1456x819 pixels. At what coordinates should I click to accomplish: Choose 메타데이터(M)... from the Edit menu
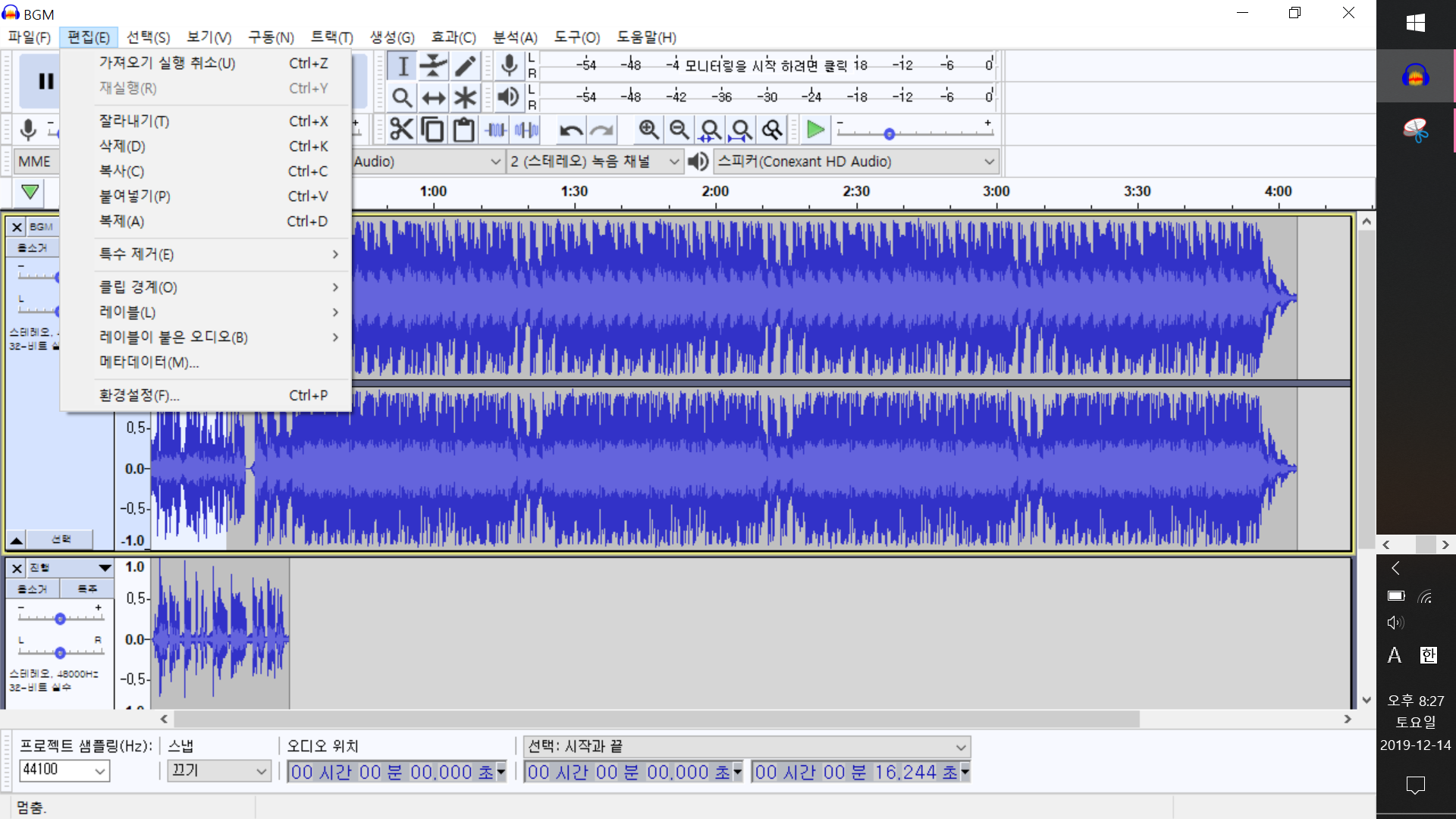click(149, 362)
